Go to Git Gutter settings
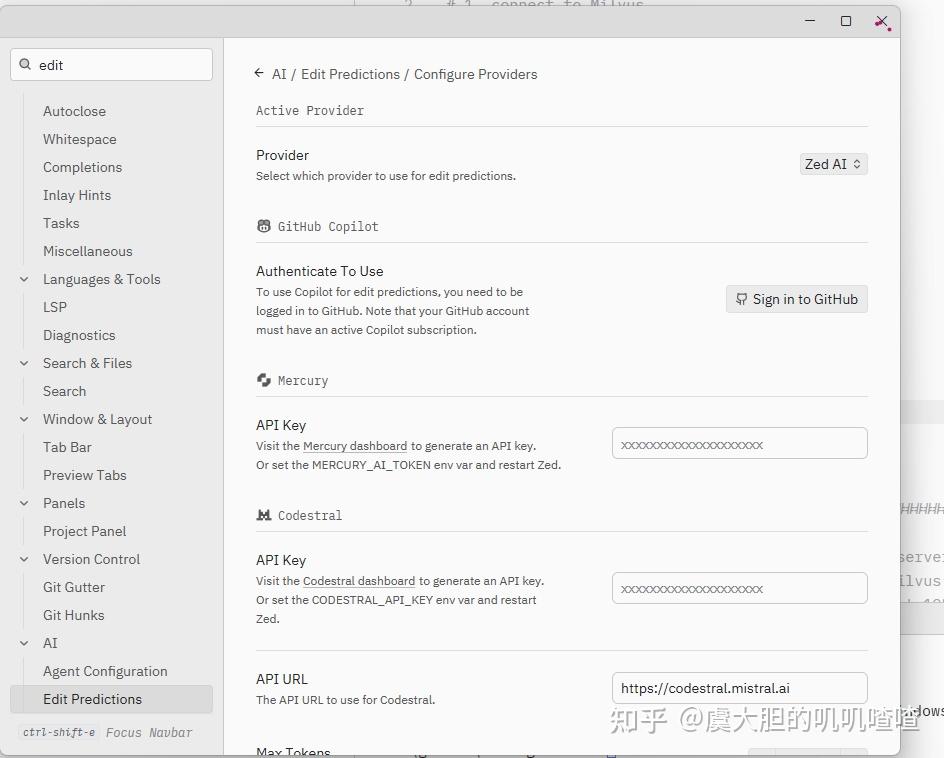The width and height of the screenshot is (944, 758). pyautogui.click(x=74, y=587)
